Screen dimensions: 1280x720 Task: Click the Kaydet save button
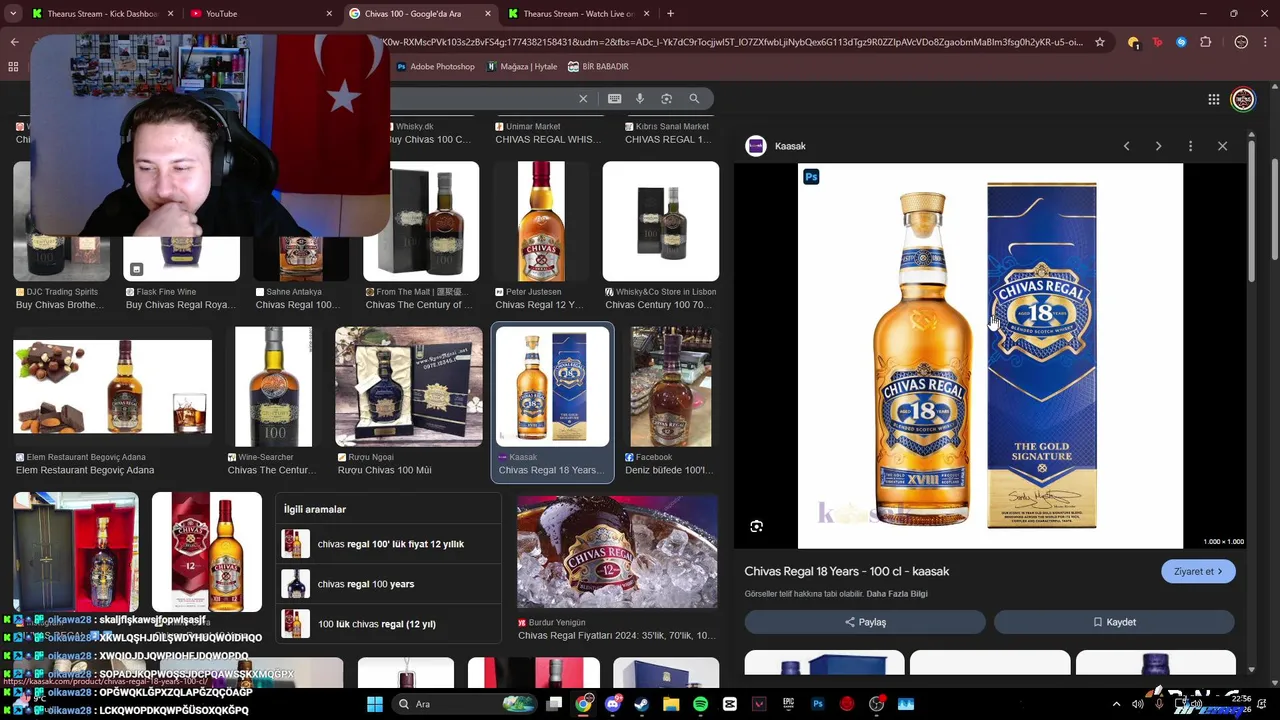click(1114, 622)
